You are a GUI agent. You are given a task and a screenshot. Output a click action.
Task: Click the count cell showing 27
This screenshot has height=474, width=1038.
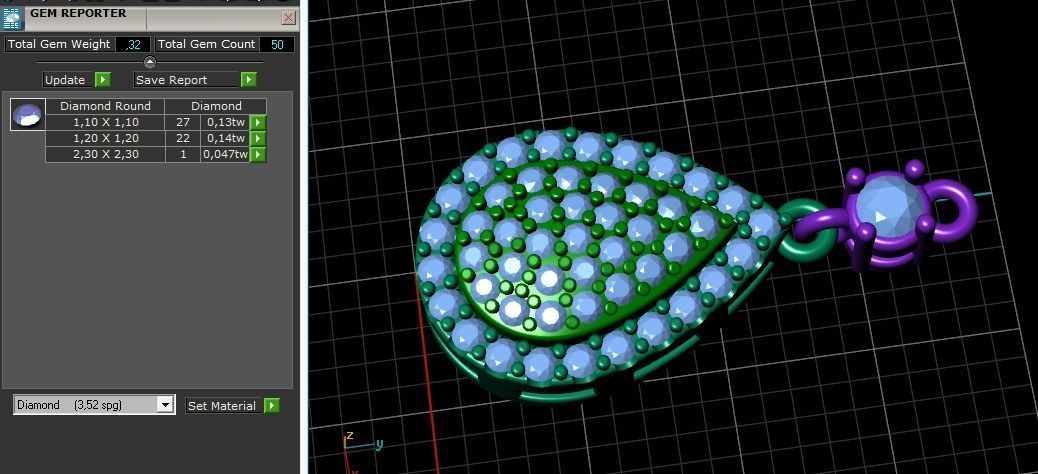(x=183, y=122)
